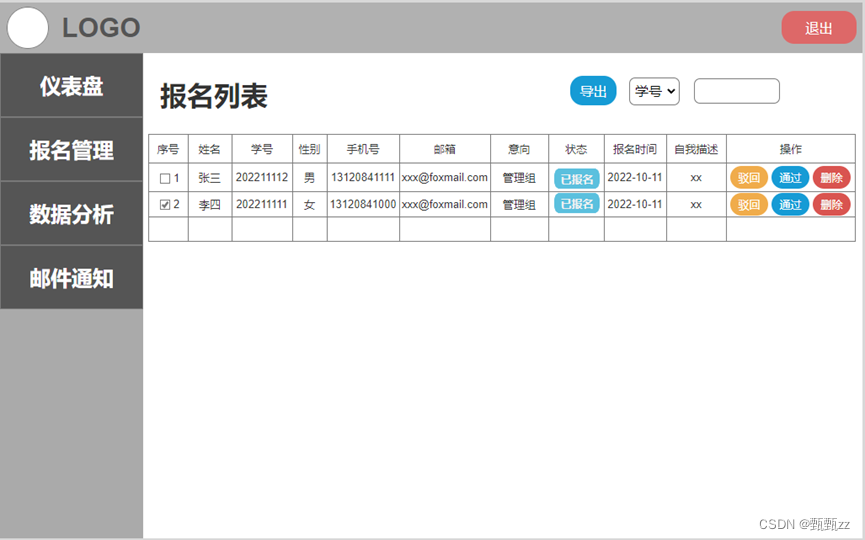Click the LOGO text in header
The width and height of the screenshot is (865, 540).
(101, 28)
